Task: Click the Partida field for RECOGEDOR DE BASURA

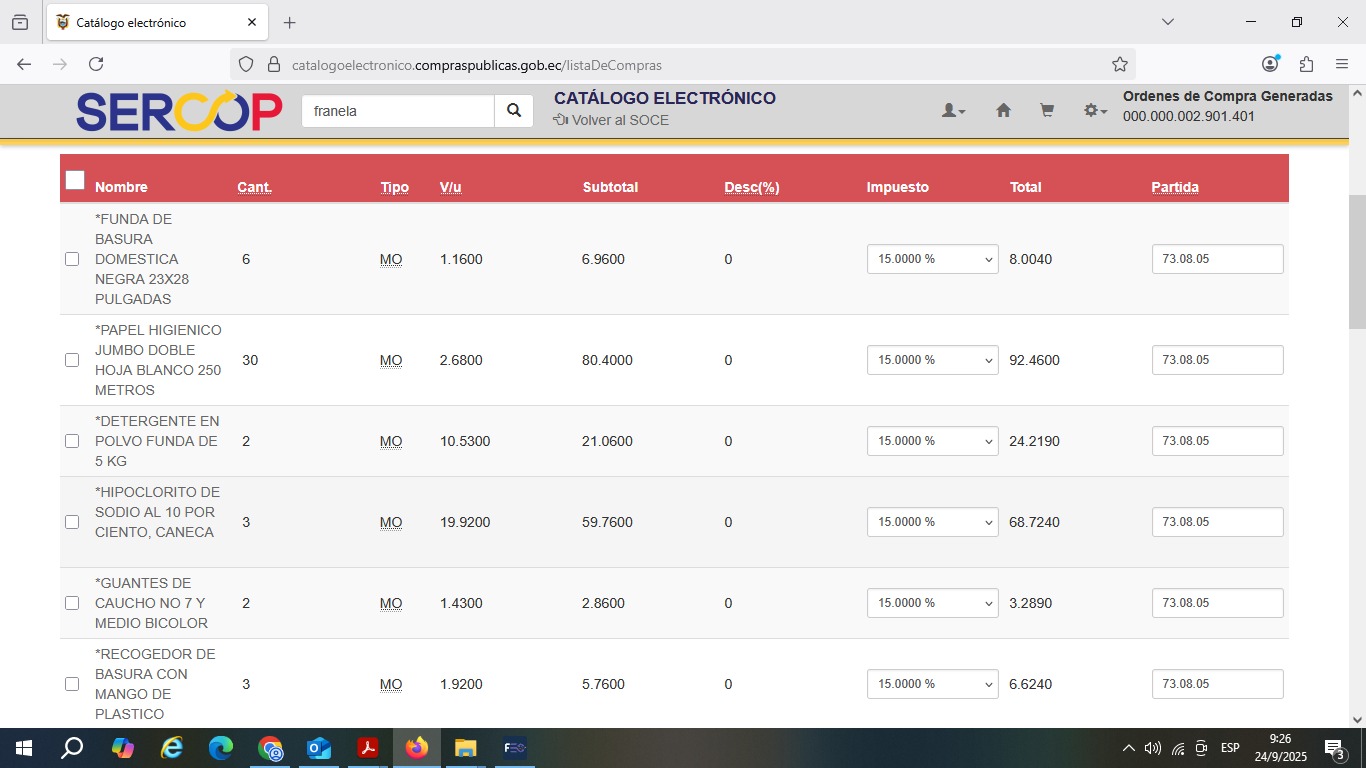Action: tap(1217, 684)
